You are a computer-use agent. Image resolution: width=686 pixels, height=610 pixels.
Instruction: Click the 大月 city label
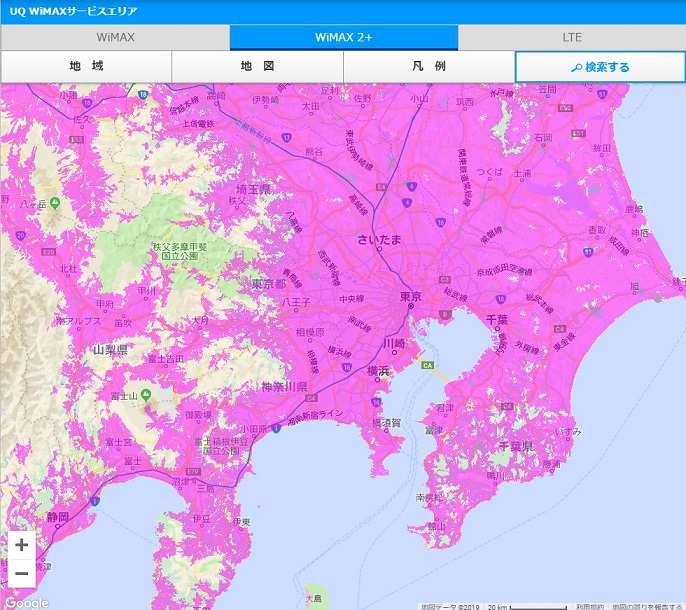200,321
